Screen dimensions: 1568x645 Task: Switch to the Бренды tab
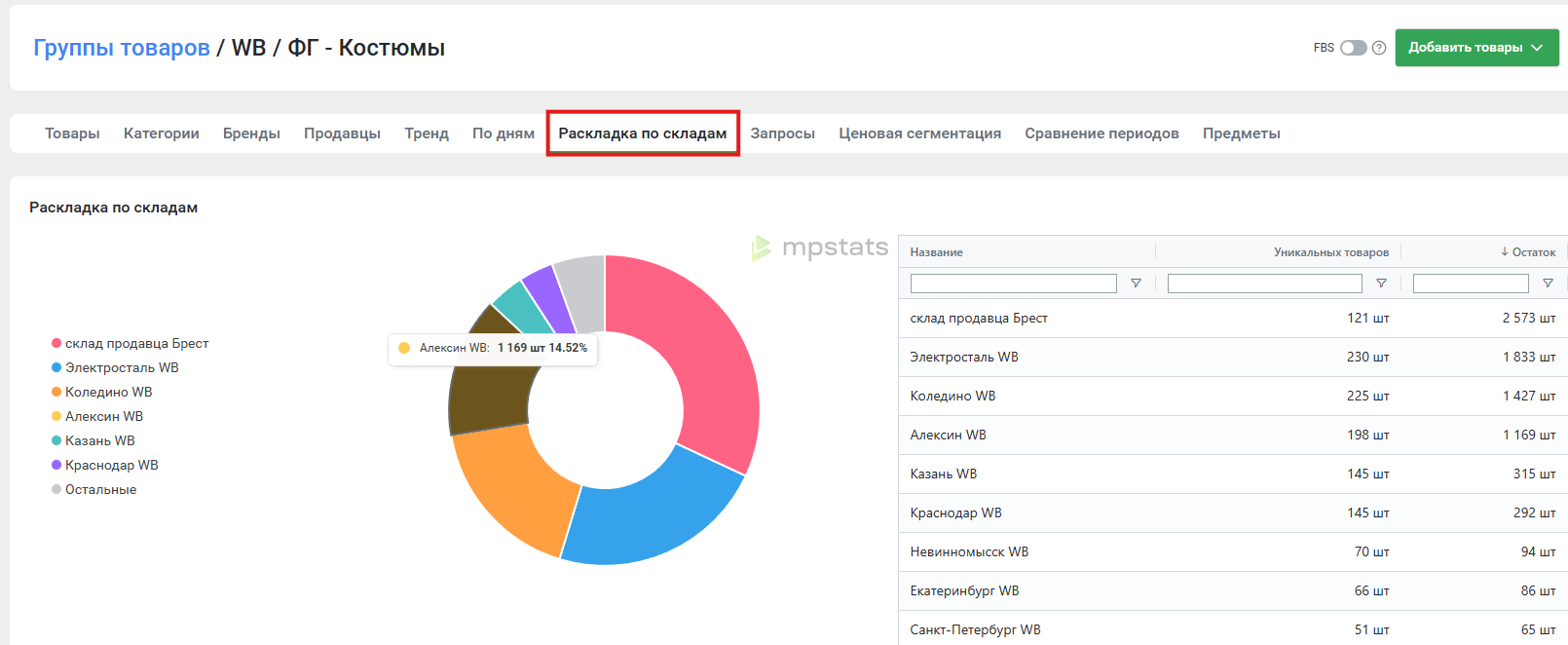point(251,133)
